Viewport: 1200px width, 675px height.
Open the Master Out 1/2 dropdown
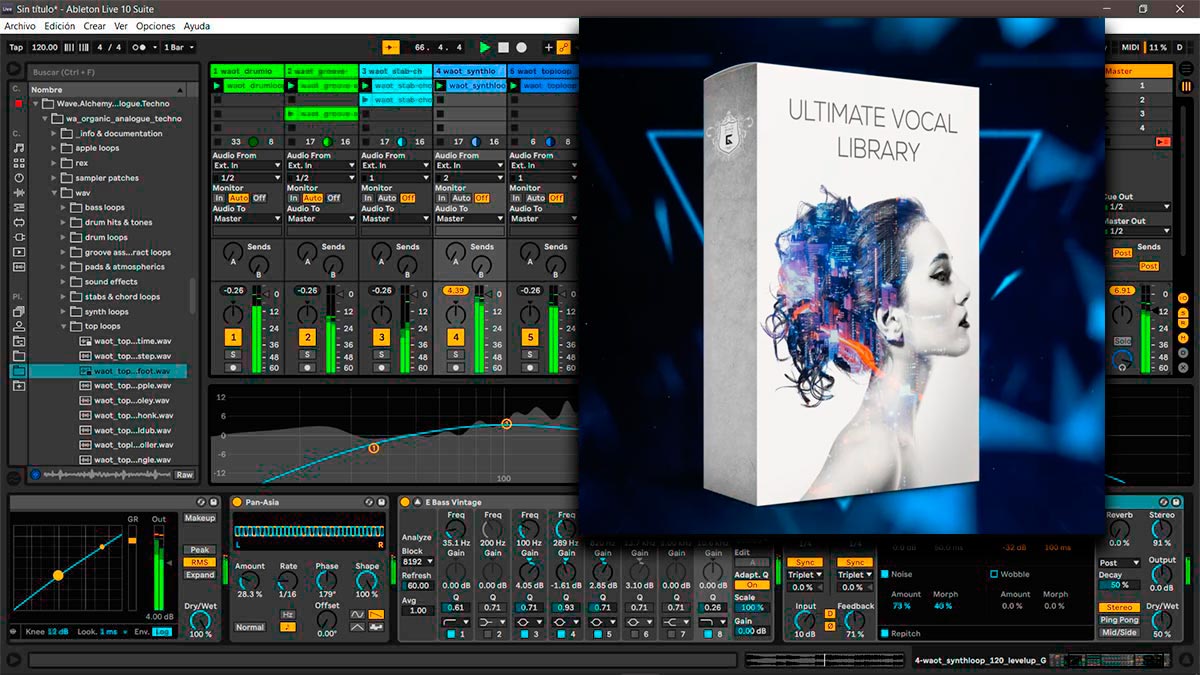point(1138,231)
